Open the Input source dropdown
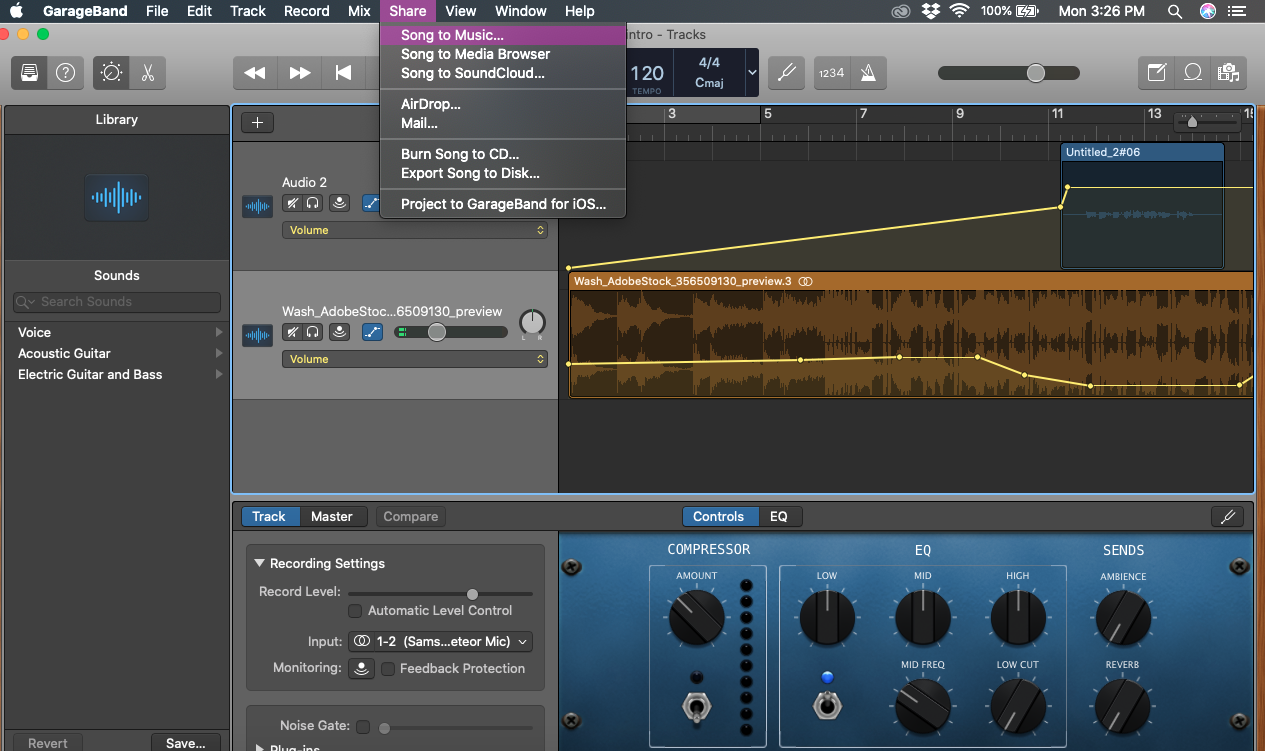This screenshot has height=751, width=1265. 440,641
